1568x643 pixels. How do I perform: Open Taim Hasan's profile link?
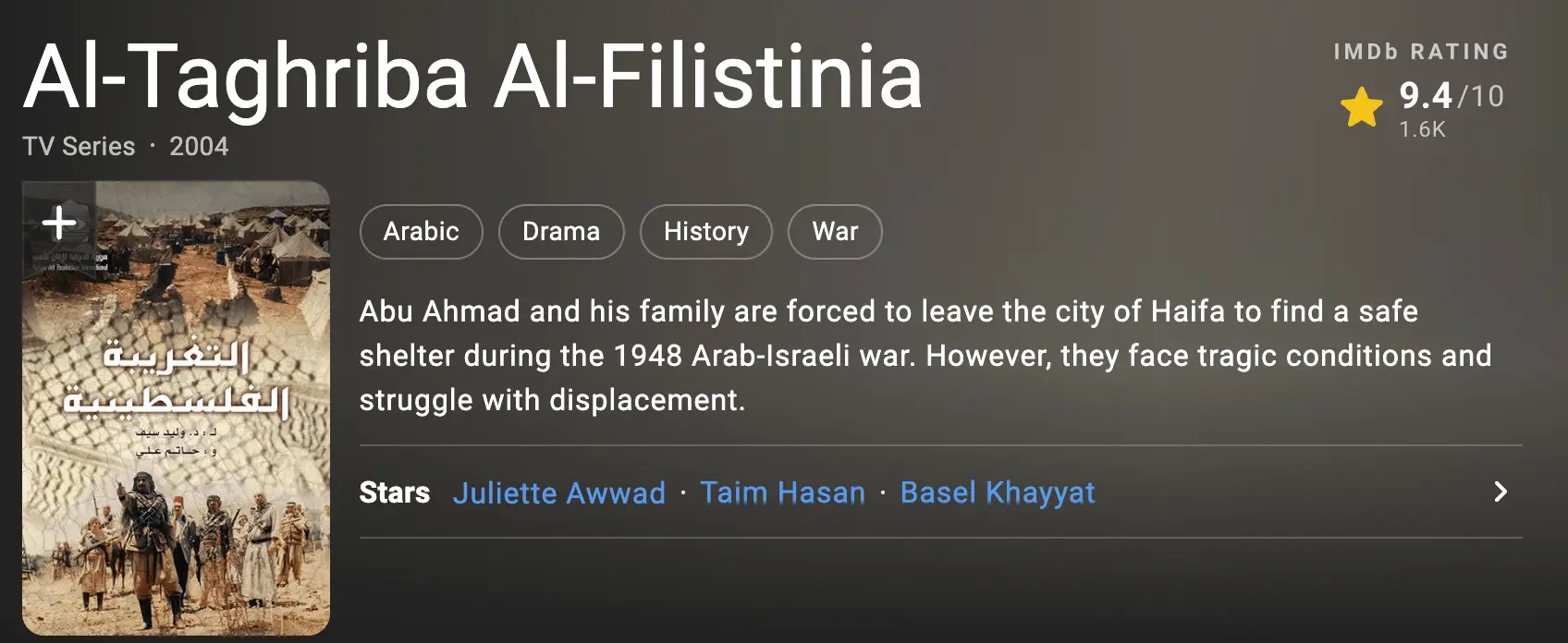(782, 492)
